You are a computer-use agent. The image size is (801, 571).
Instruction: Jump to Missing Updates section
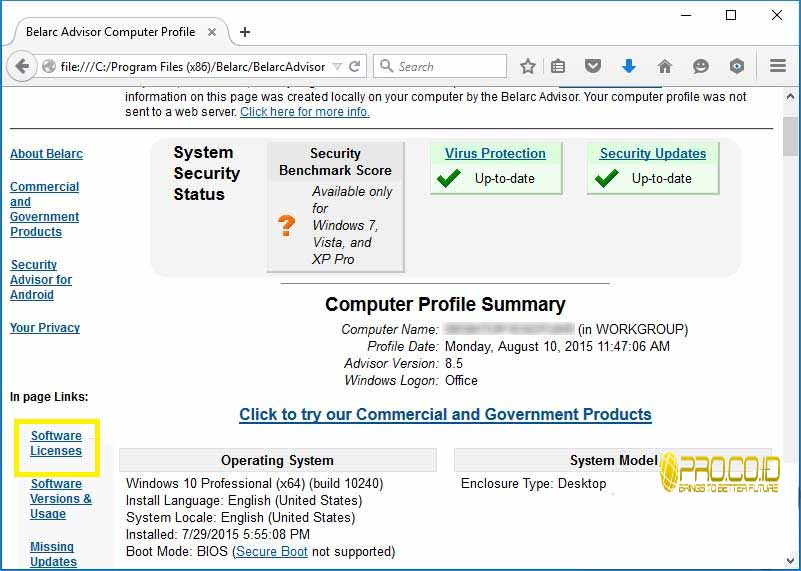pyautogui.click(x=53, y=554)
